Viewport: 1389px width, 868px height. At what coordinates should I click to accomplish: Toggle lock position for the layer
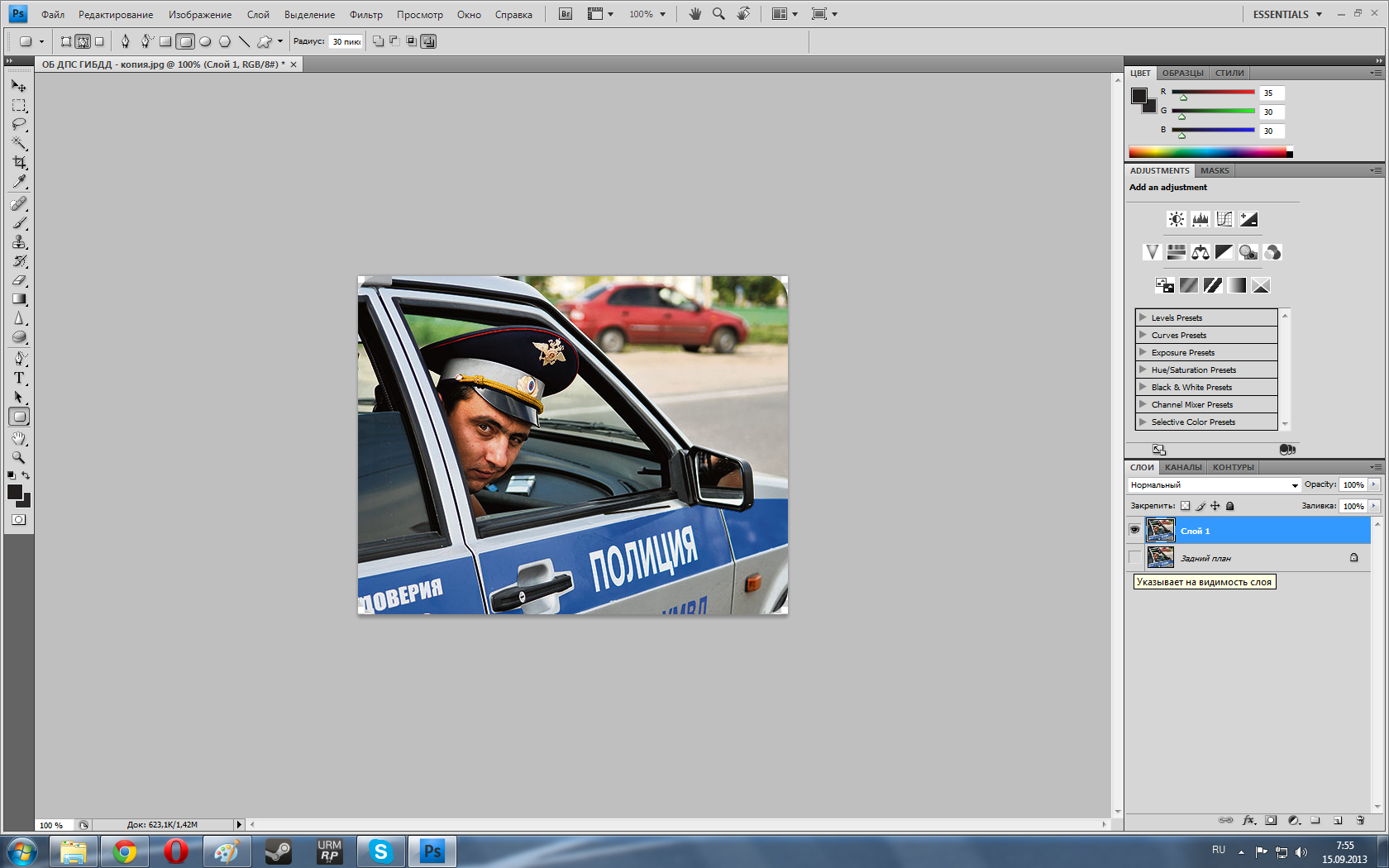pos(1215,506)
